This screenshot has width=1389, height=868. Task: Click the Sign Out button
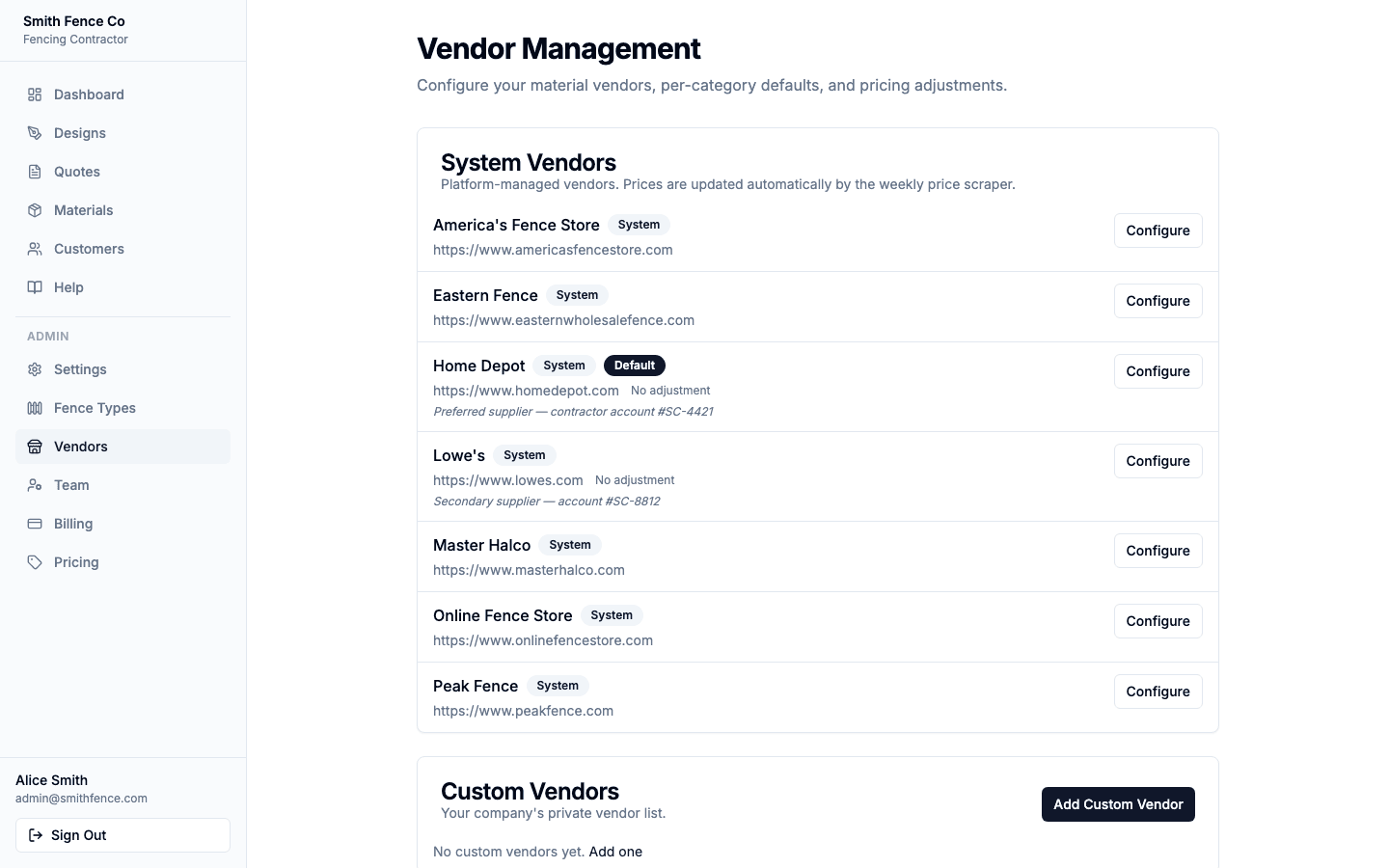point(123,835)
